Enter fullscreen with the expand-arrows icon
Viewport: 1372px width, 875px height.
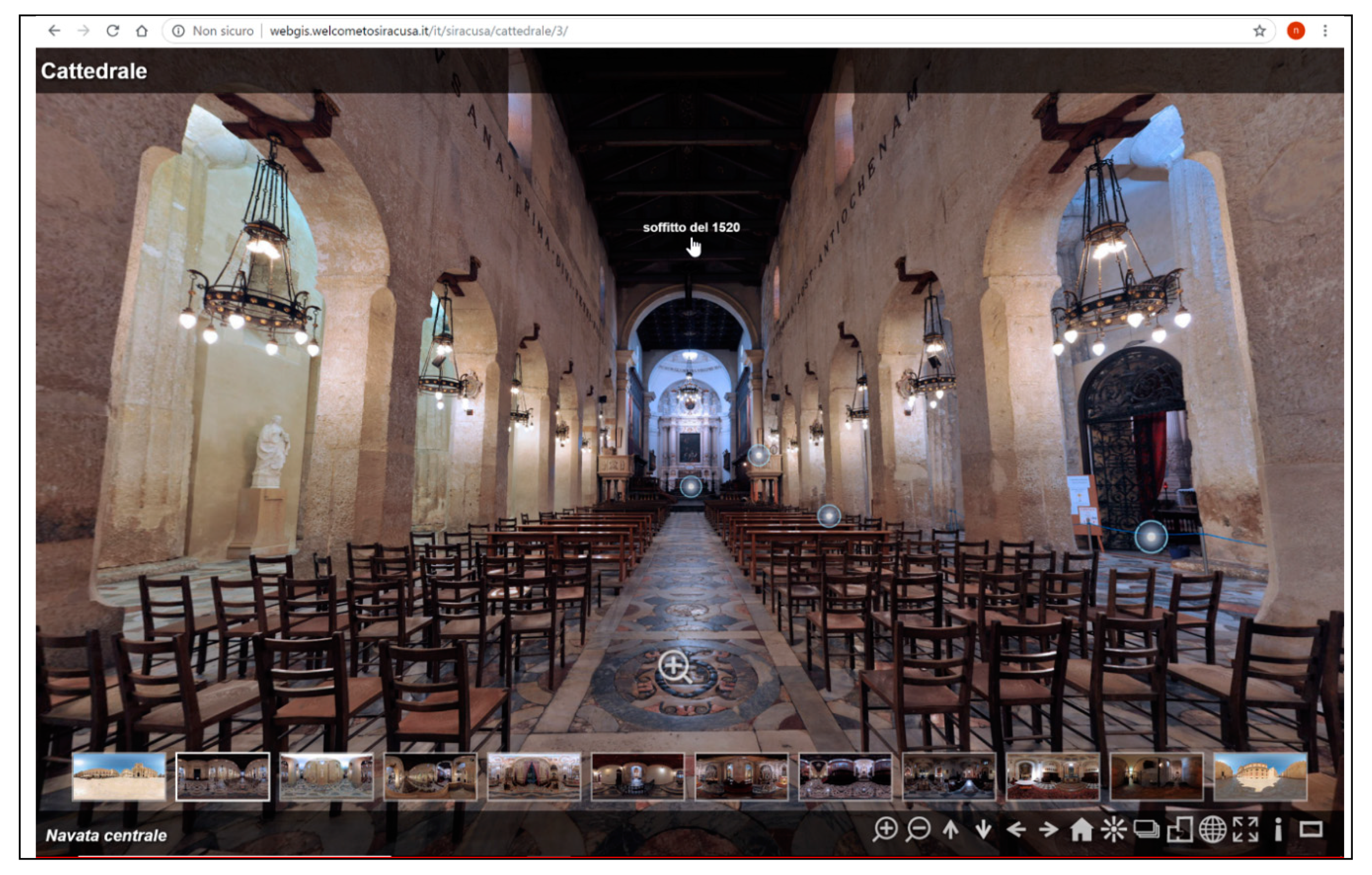coord(1245,830)
